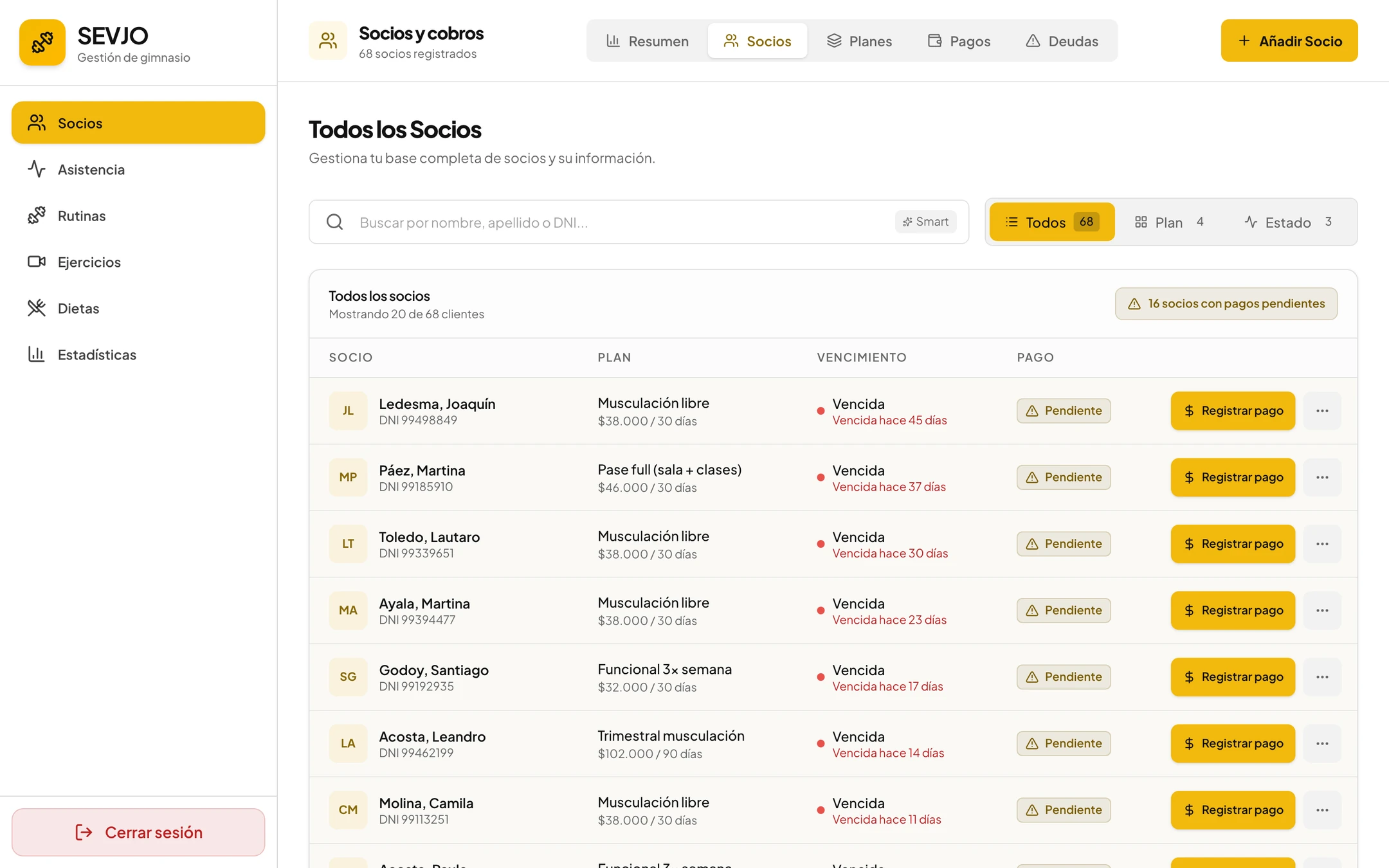1389x868 pixels.
Task: Switch to the Pagos tab
Action: pyautogui.click(x=959, y=41)
